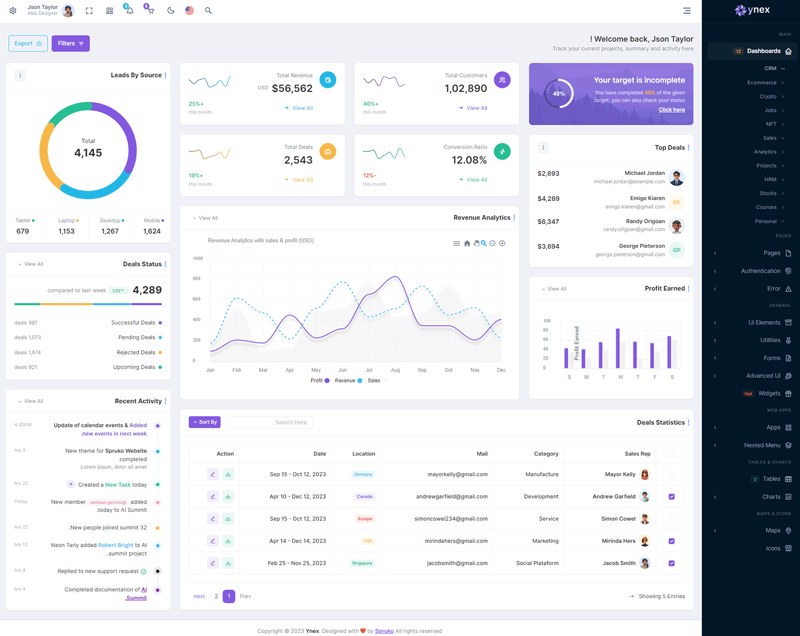Image resolution: width=800 pixels, height=636 pixels.
Task: Click the Search Here input field
Action: [x=270, y=422]
